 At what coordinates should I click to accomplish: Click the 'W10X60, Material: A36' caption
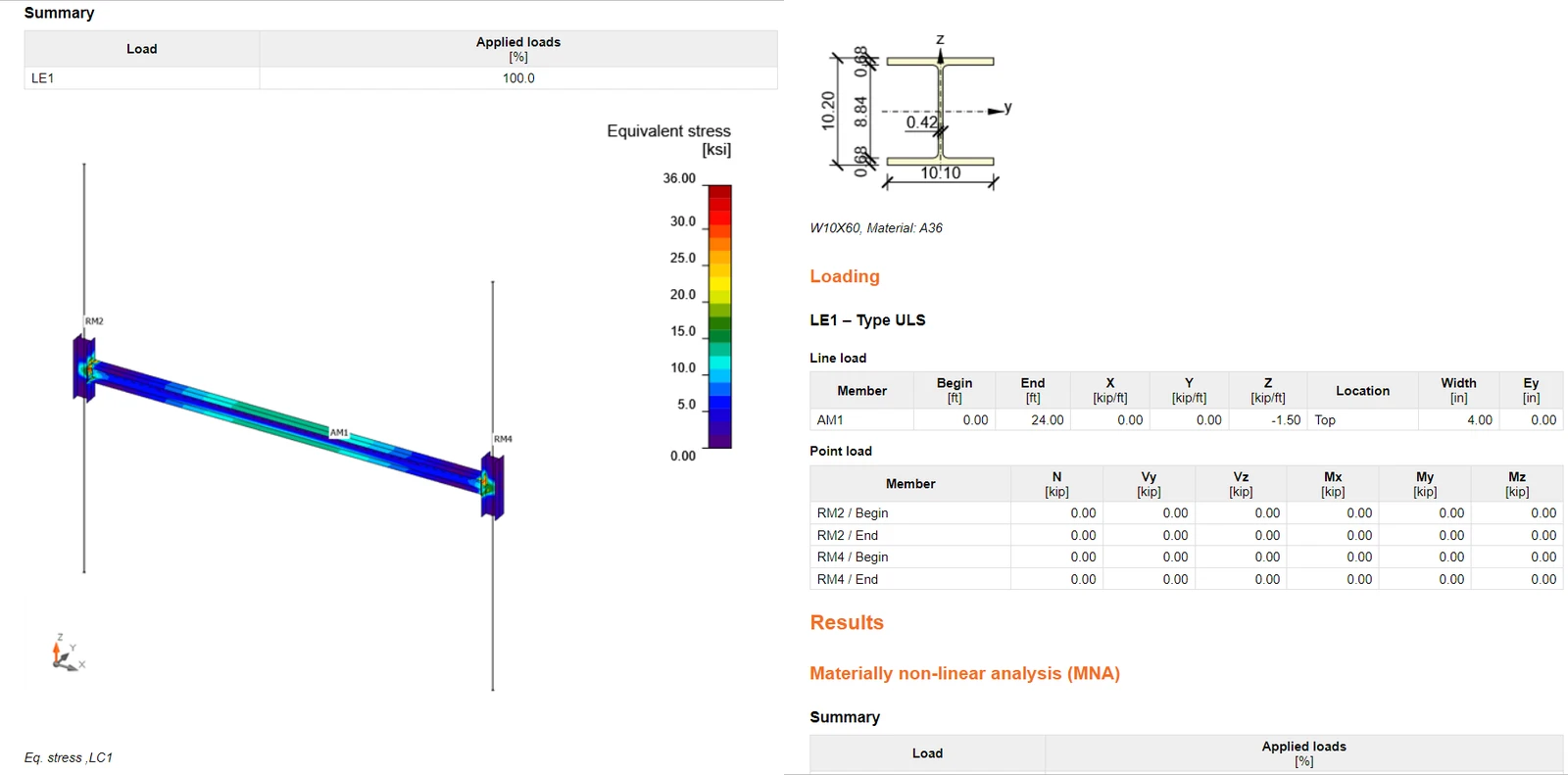(876, 227)
